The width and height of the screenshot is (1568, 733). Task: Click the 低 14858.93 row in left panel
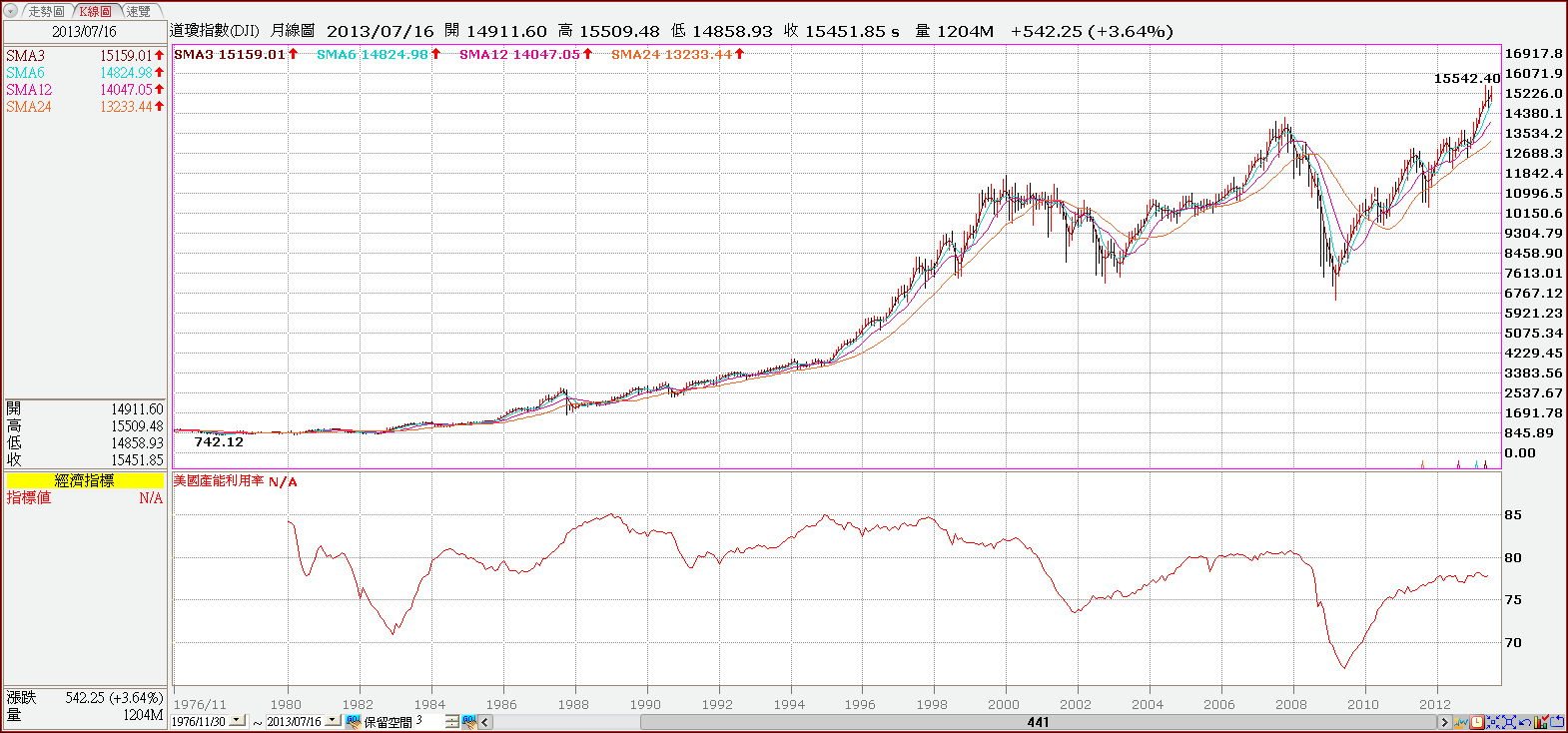click(x=85, y=442)
